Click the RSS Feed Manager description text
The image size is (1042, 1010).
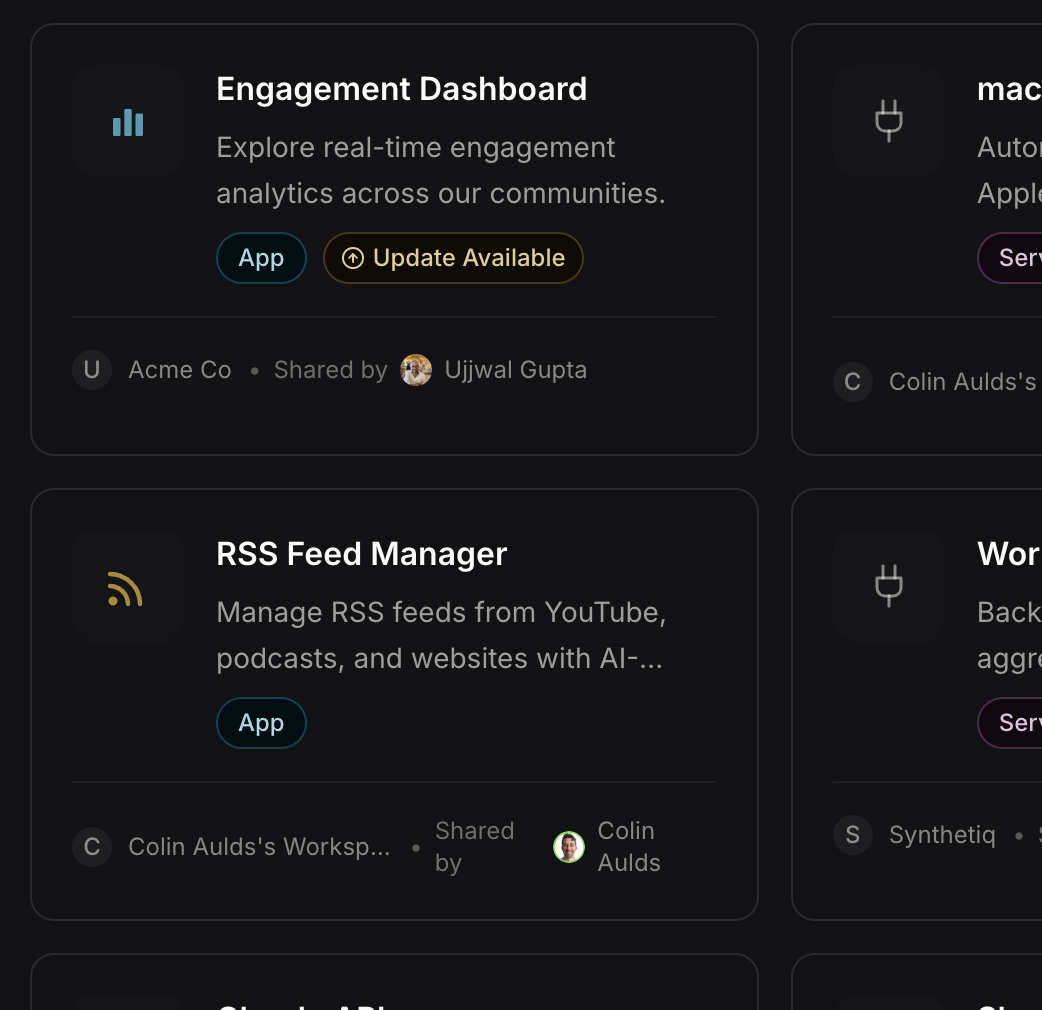440,635
